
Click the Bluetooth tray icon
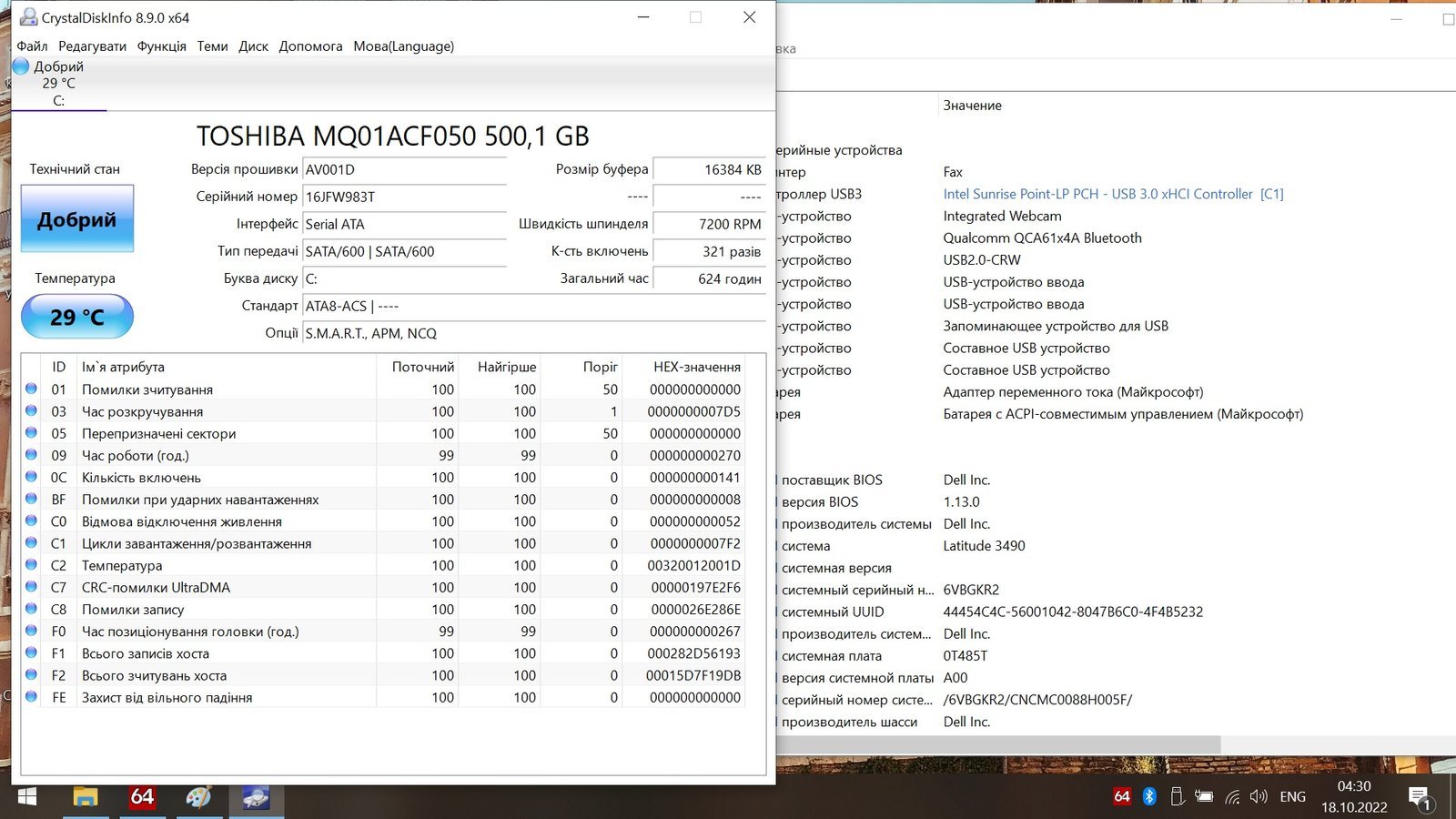pyautogui.click(x=1149, y=796)
